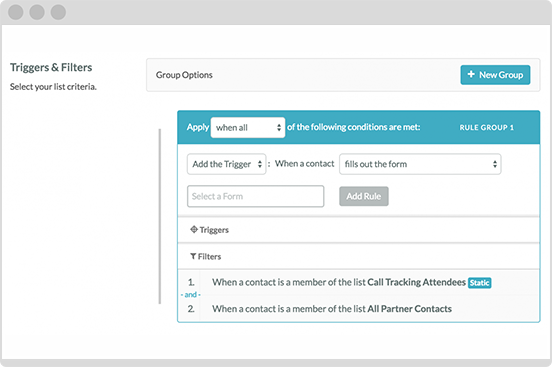552x368 pixels.
Task: Click the 'When a contact' label
Action: pyautogui.click(x=305, y=164)
